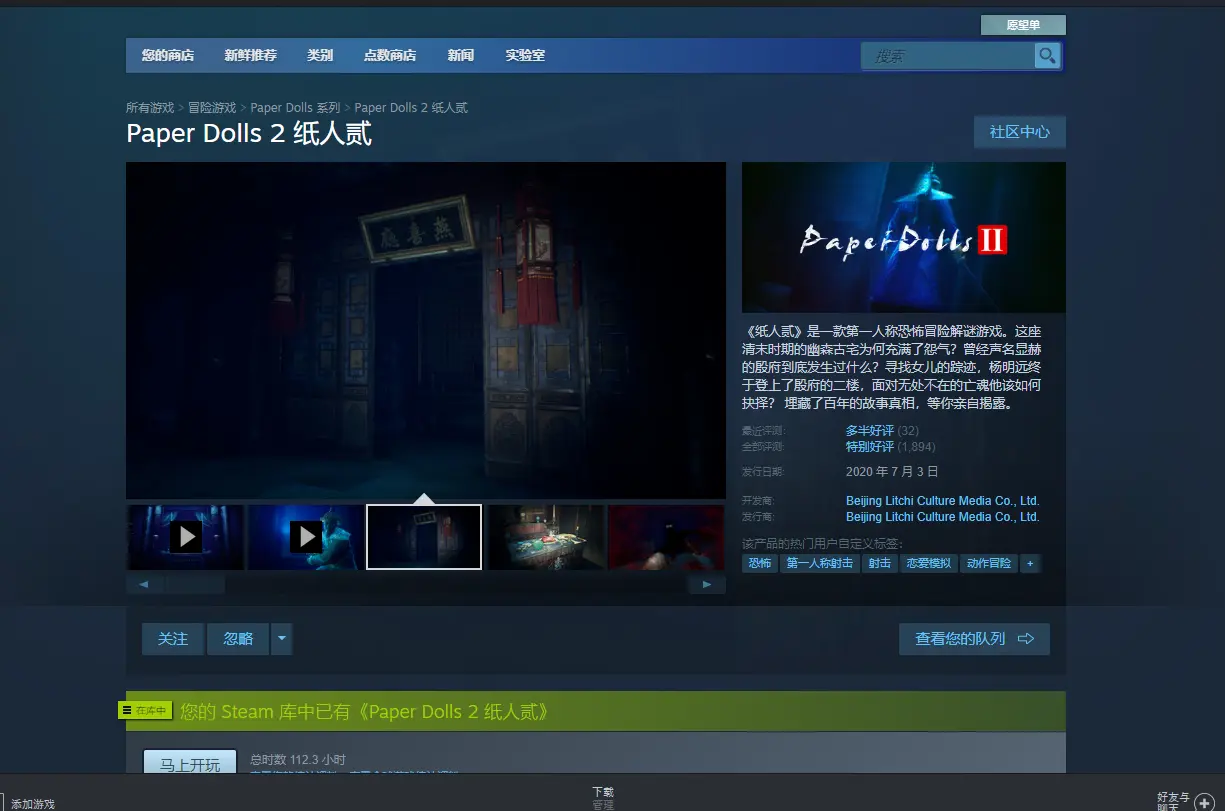Select the 恐怖 tag
The width and height of the screenshot is (1225, 811).
tap(760, 564)
